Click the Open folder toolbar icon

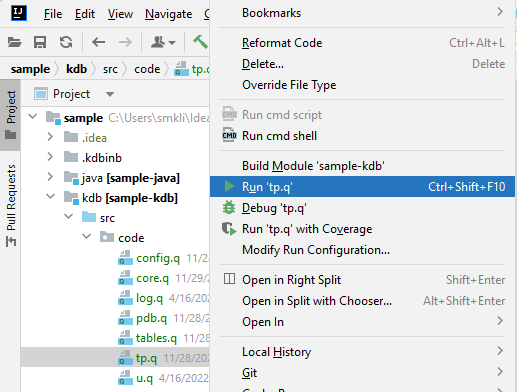[15, 42]
